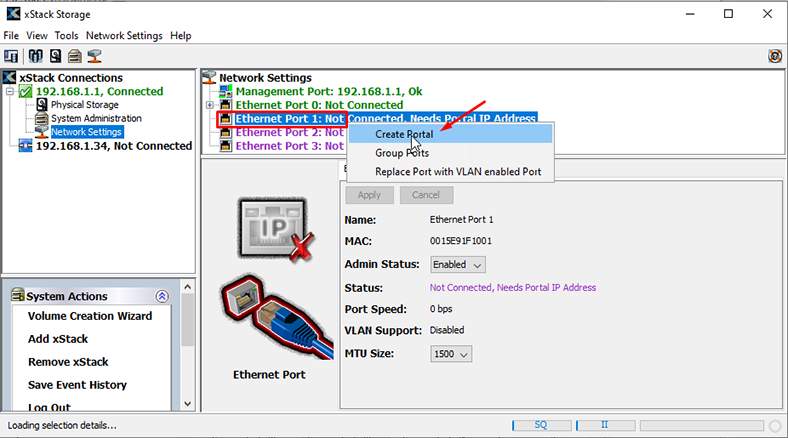Expand the Ethernet Port 0 node
The width and height of the screenshot is (788, 438).
pyautogui.click(x=210, y=105)
